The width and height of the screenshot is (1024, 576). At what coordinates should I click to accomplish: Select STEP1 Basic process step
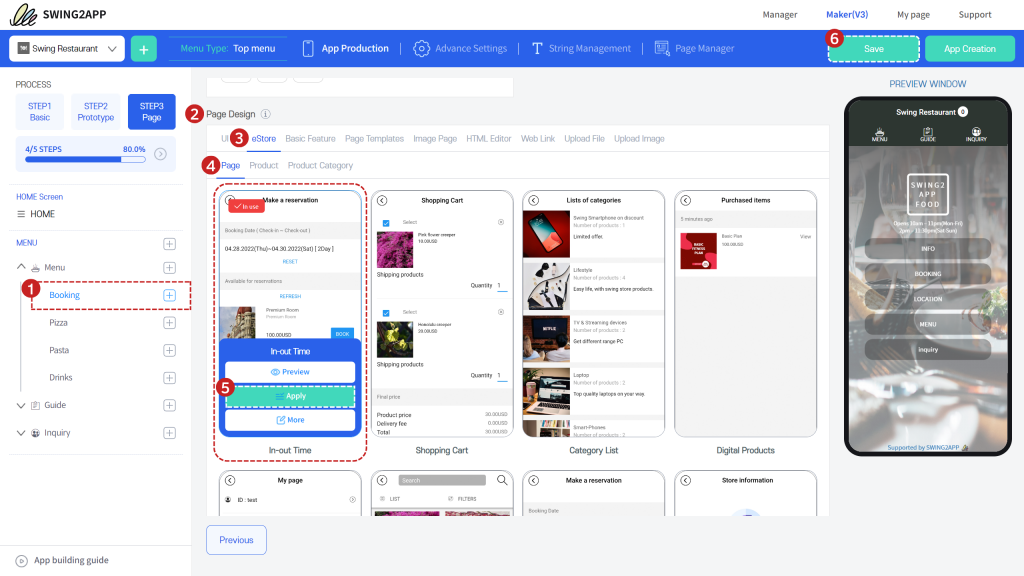40,112
